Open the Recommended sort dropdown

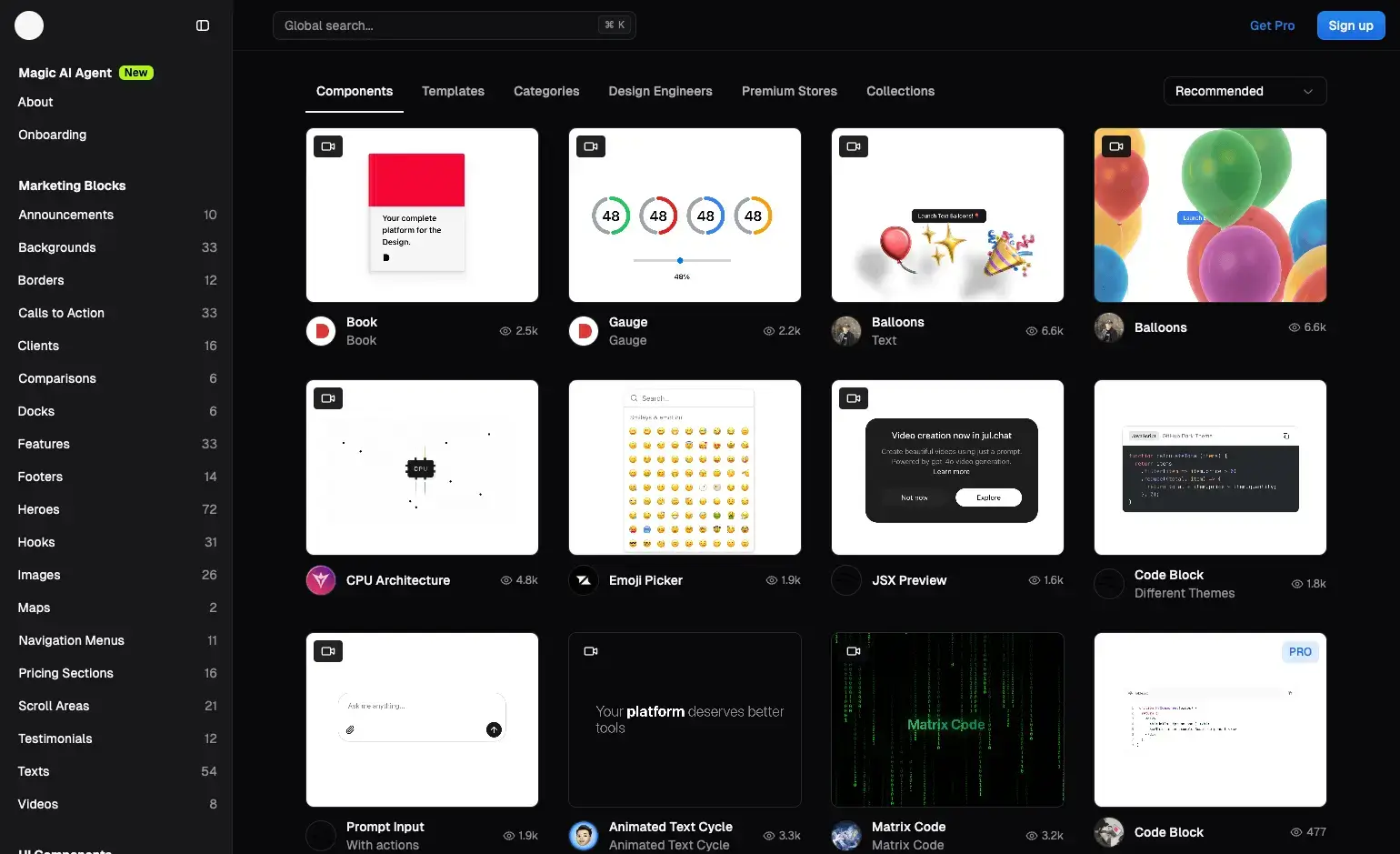1245,91
